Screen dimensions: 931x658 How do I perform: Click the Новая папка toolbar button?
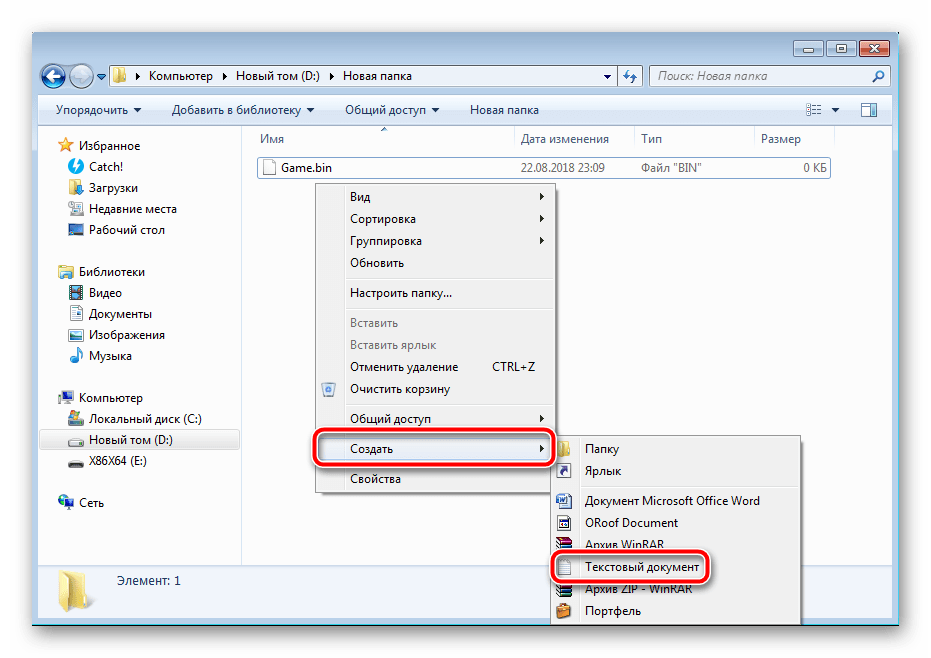(x=504, y=110)
